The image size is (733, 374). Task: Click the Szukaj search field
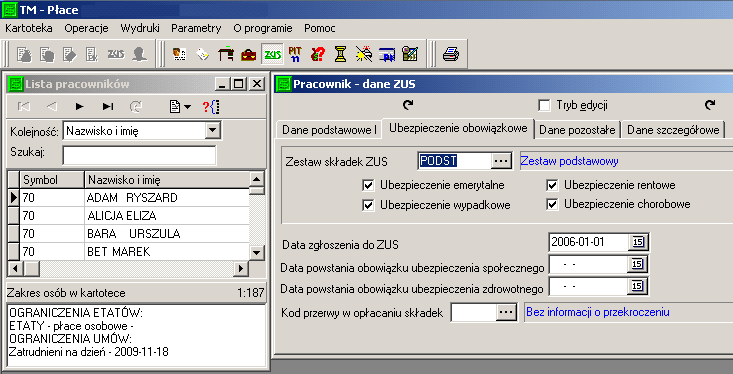(139, 155)
